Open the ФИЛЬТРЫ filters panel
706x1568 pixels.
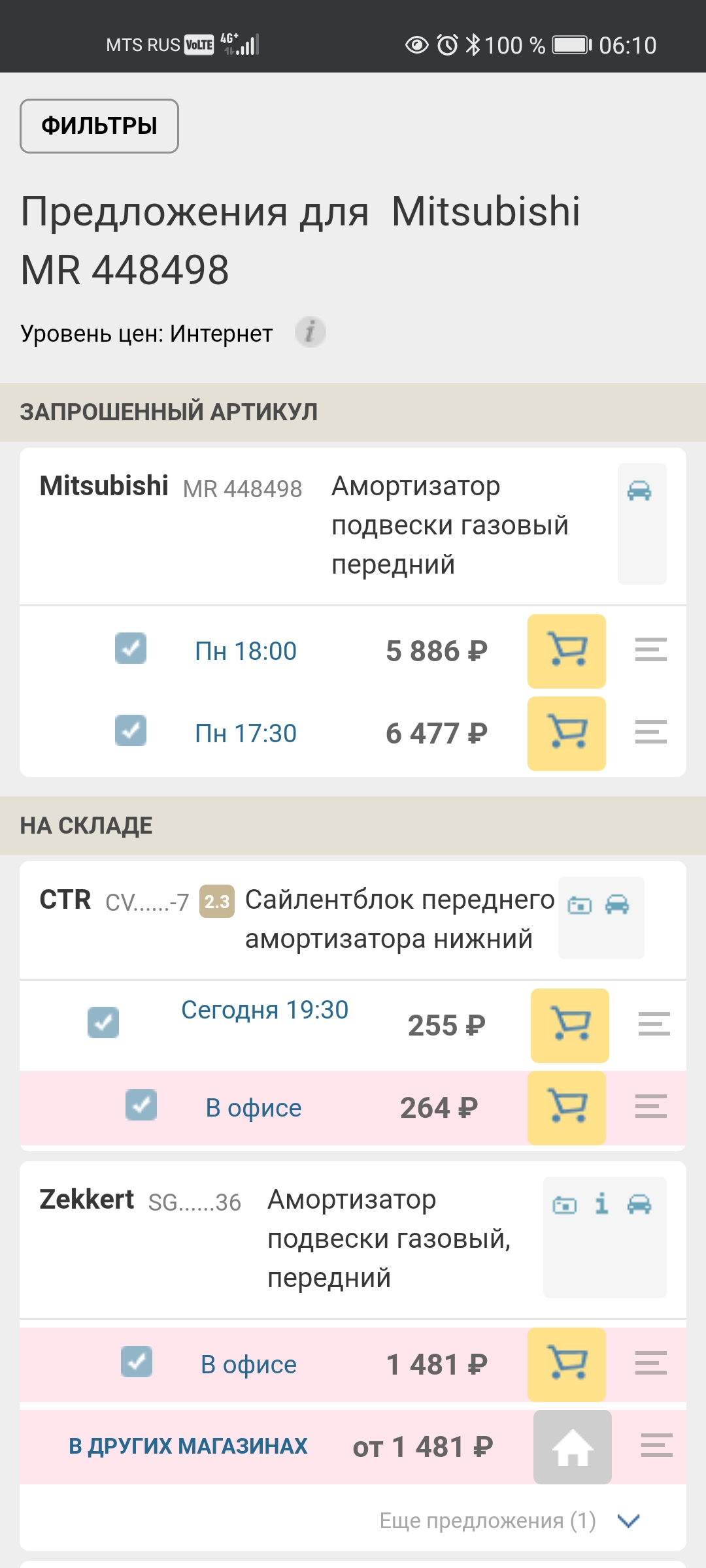pos(99,126)
